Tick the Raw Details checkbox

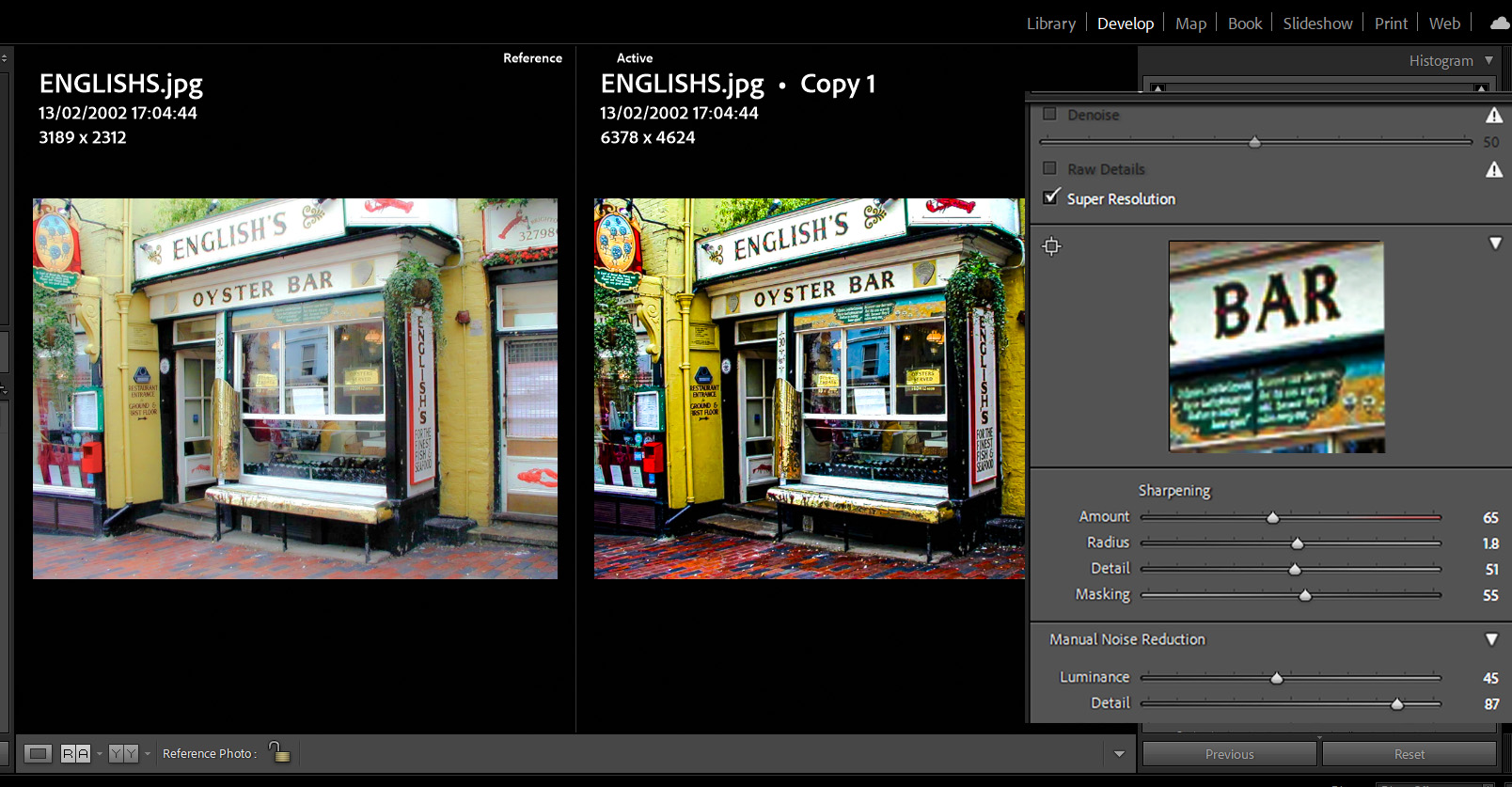point(1050,168)
